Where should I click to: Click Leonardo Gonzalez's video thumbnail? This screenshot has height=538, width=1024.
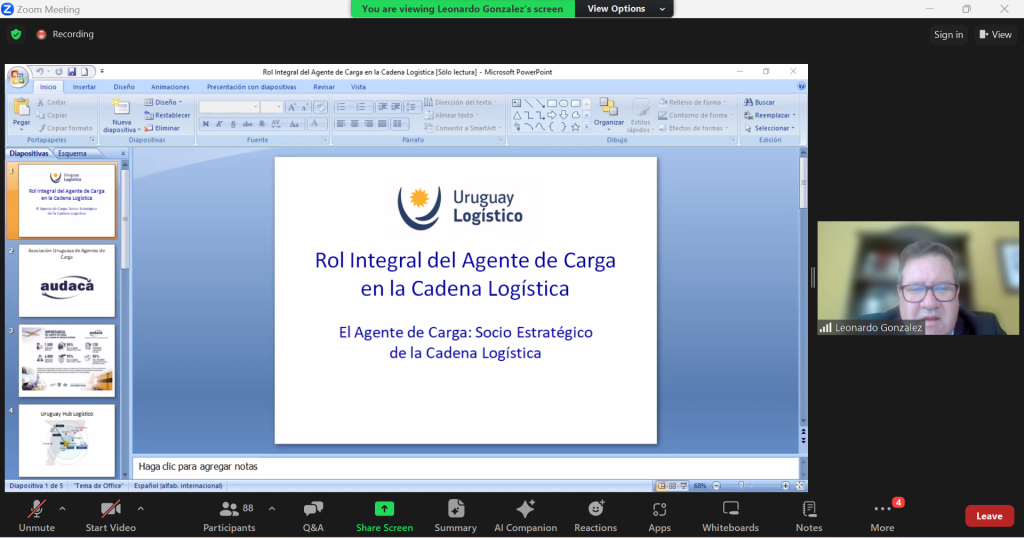pos(917,277)
